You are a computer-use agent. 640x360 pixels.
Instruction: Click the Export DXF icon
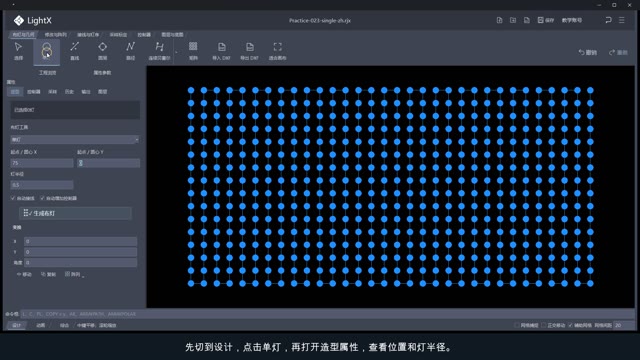pos(249,51)
